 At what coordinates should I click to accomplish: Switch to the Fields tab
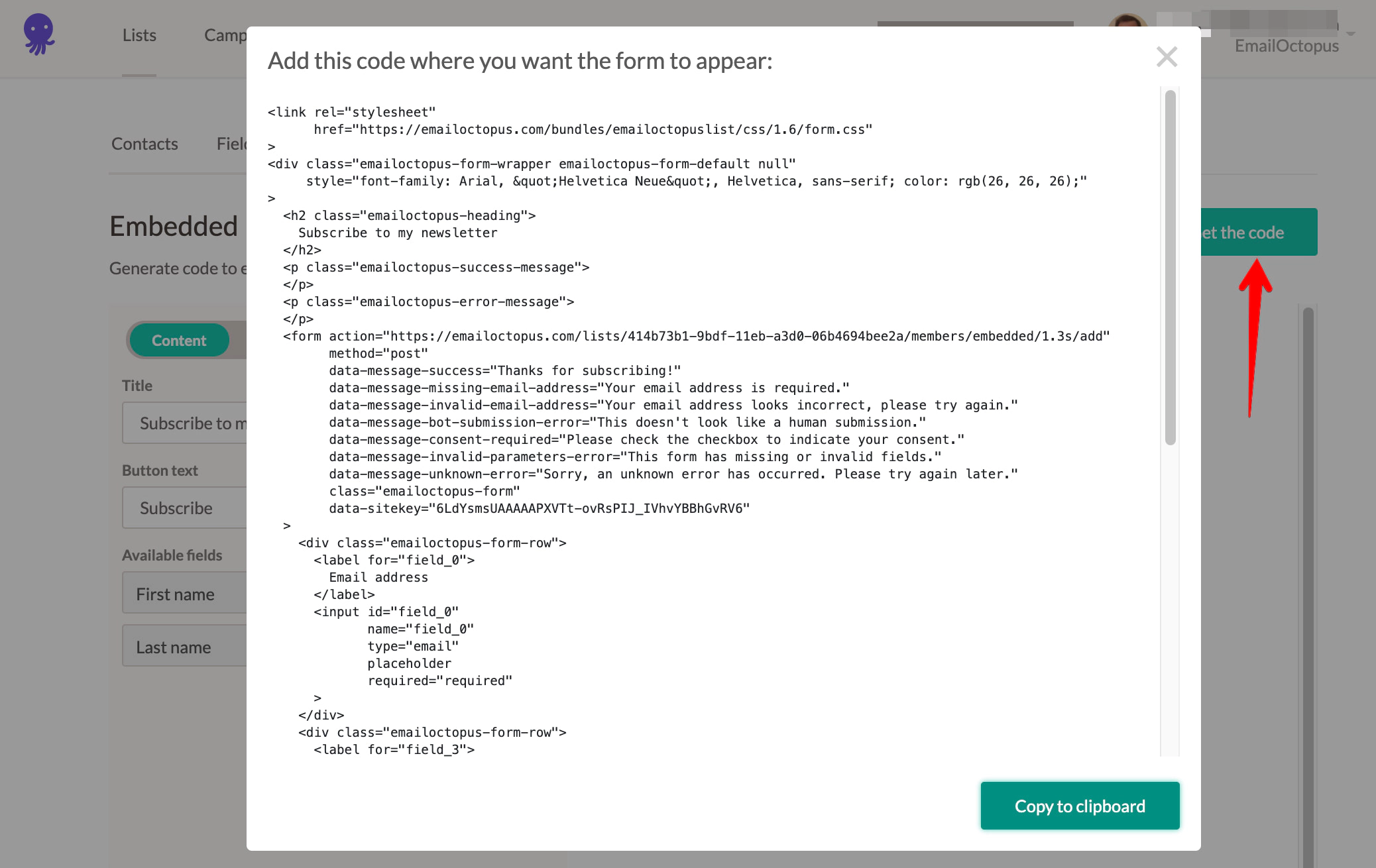231,144
